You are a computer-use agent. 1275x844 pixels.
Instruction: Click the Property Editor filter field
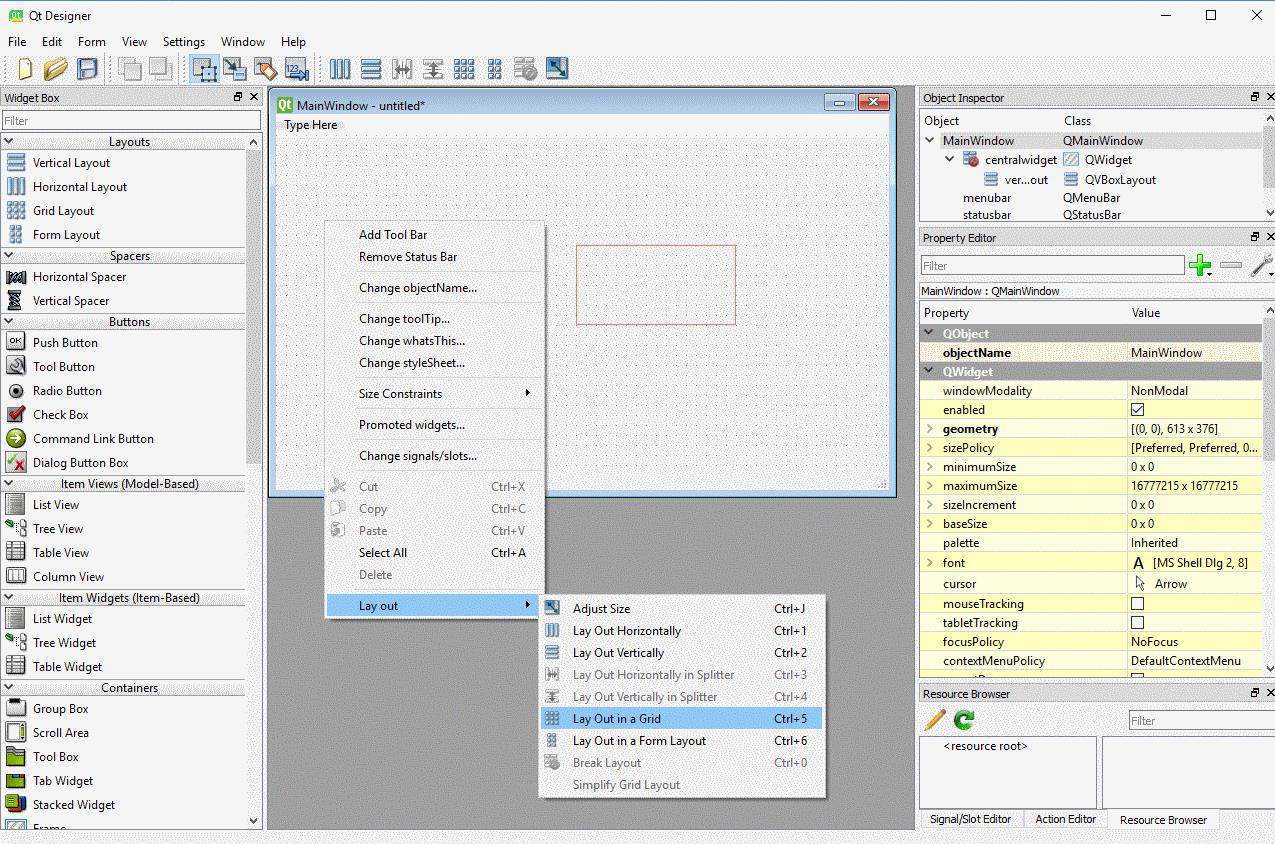click(1052, 266)
